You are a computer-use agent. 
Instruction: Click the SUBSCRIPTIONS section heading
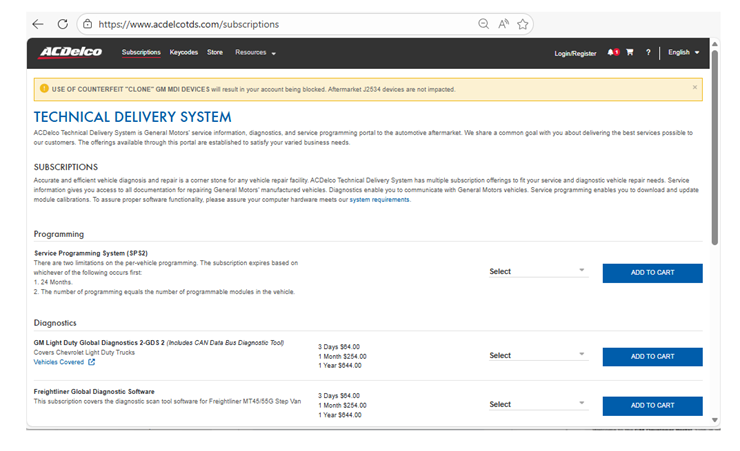(x=66, y=167)
